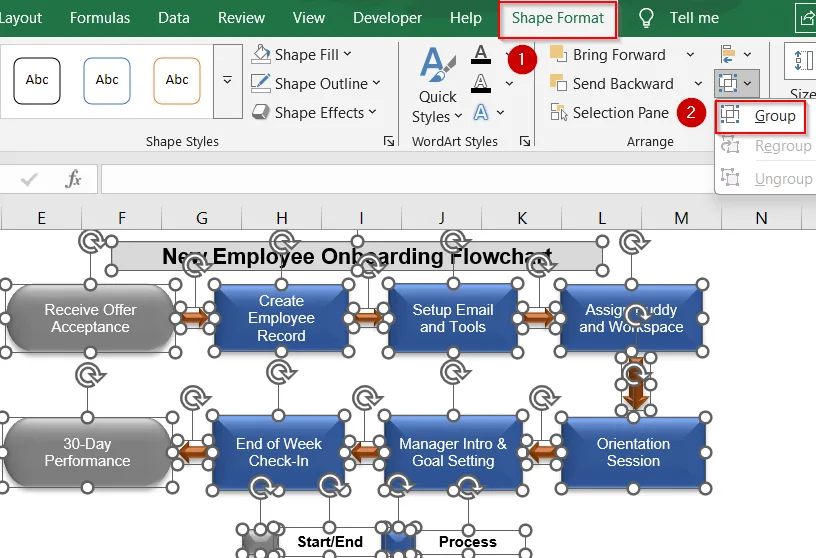Switch to the Formulas tab
Image resolution: width=816 pixels, height=558 pixels.
100,18
